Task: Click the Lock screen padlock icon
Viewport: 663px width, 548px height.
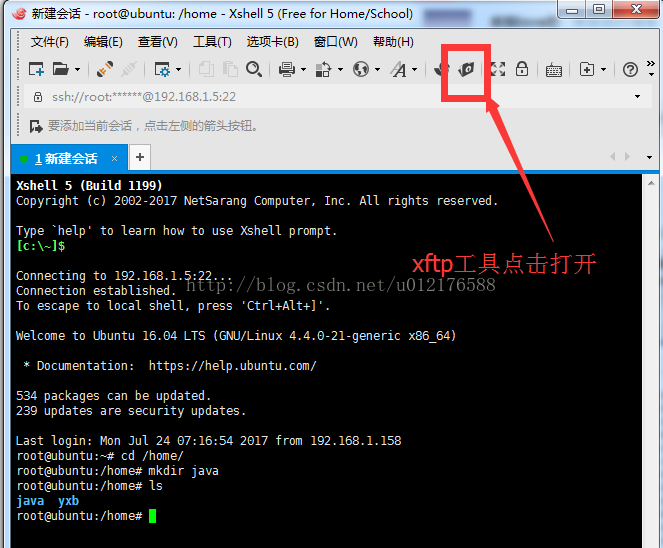Action: (522, 68)
